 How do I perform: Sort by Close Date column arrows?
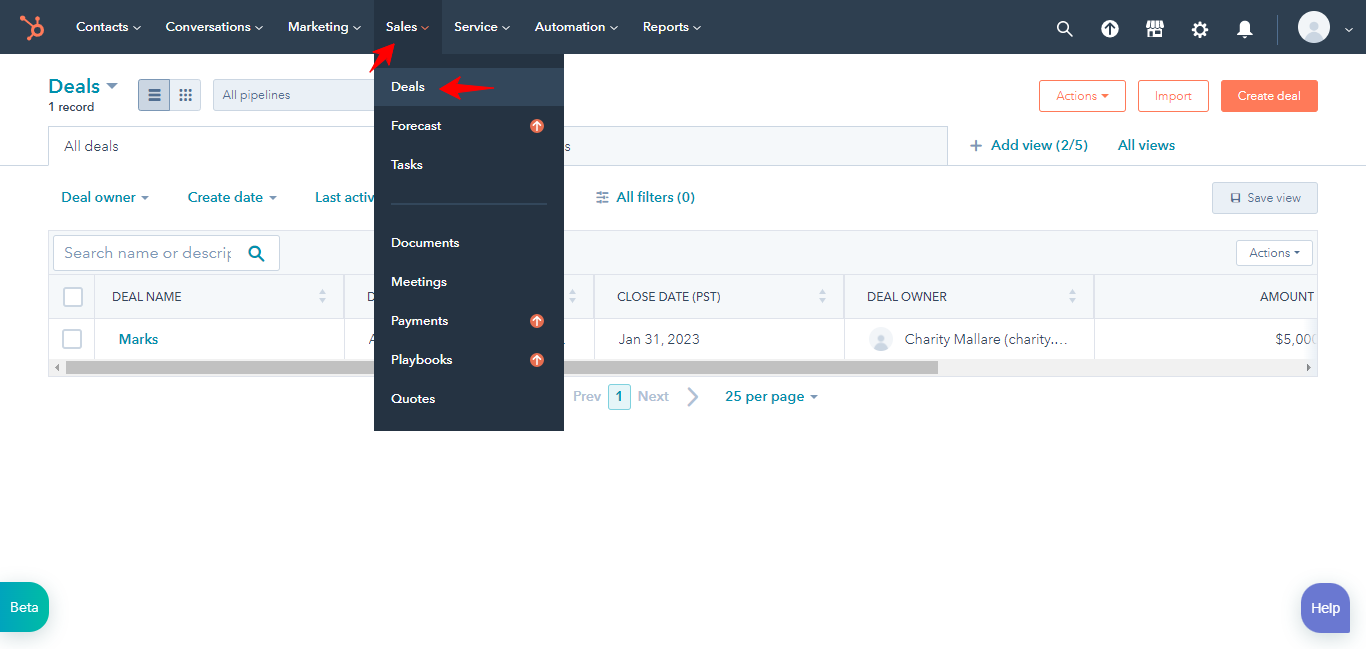822,296
